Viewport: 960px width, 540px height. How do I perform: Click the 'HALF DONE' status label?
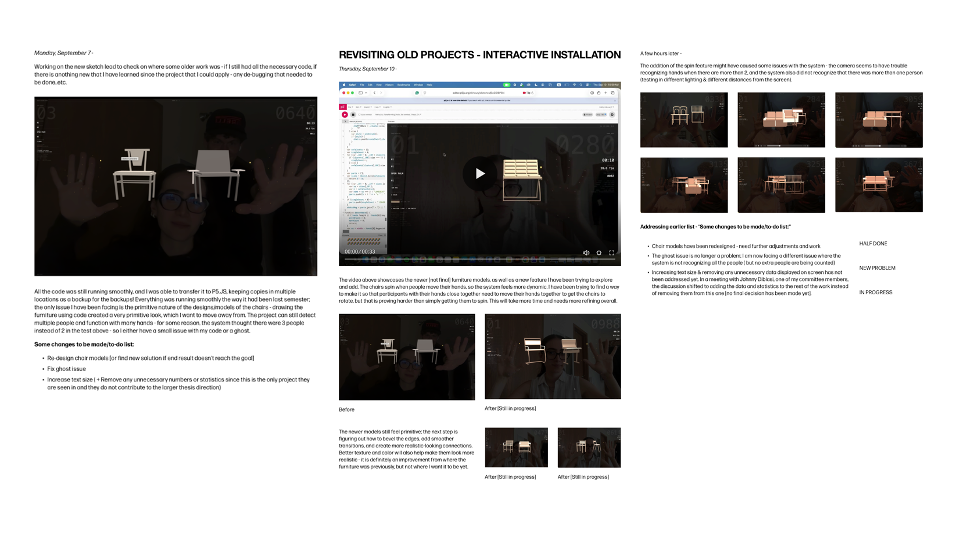coord(873,244)
